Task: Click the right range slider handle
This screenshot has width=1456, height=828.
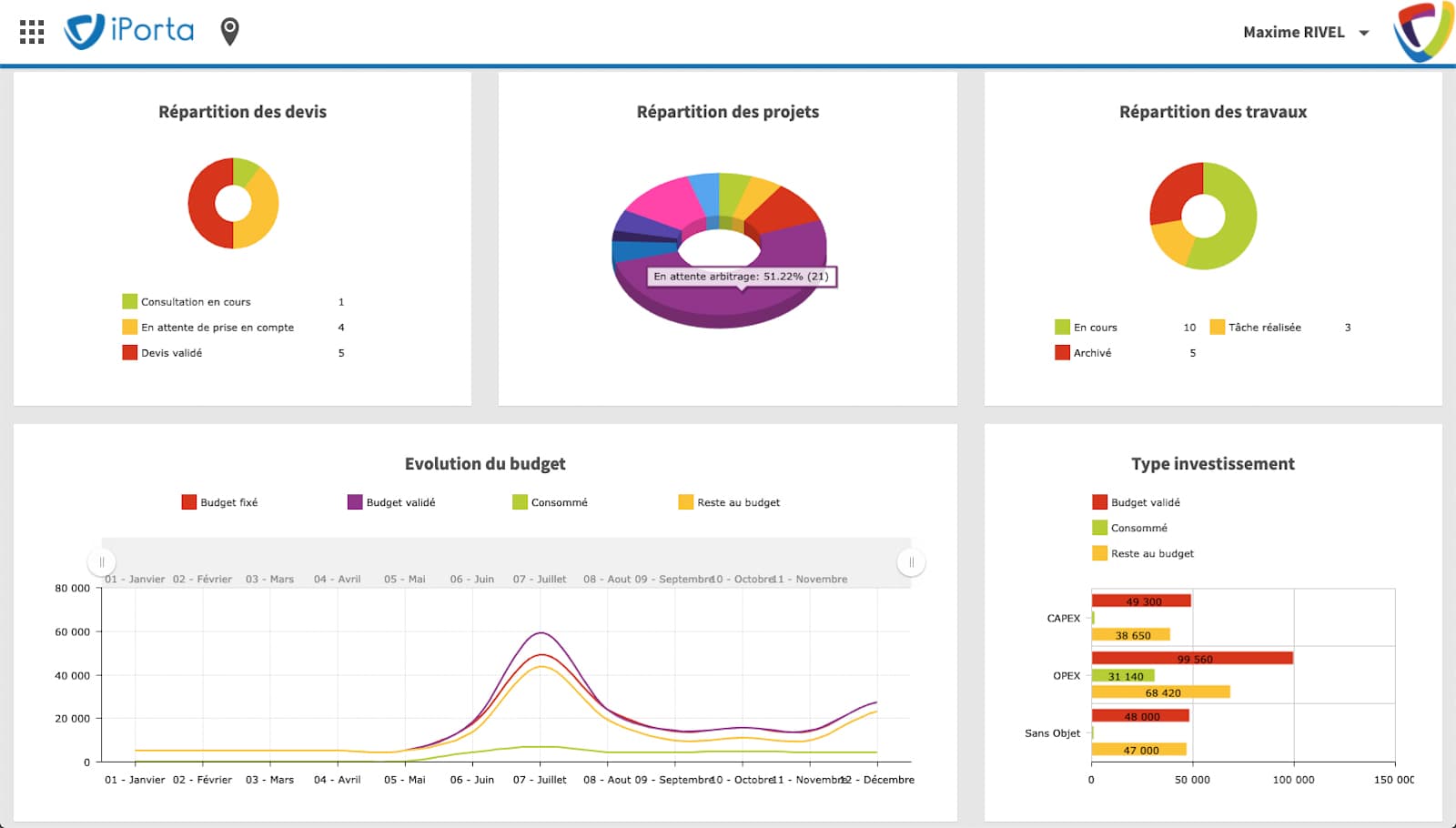Action: tap(911, 562)
